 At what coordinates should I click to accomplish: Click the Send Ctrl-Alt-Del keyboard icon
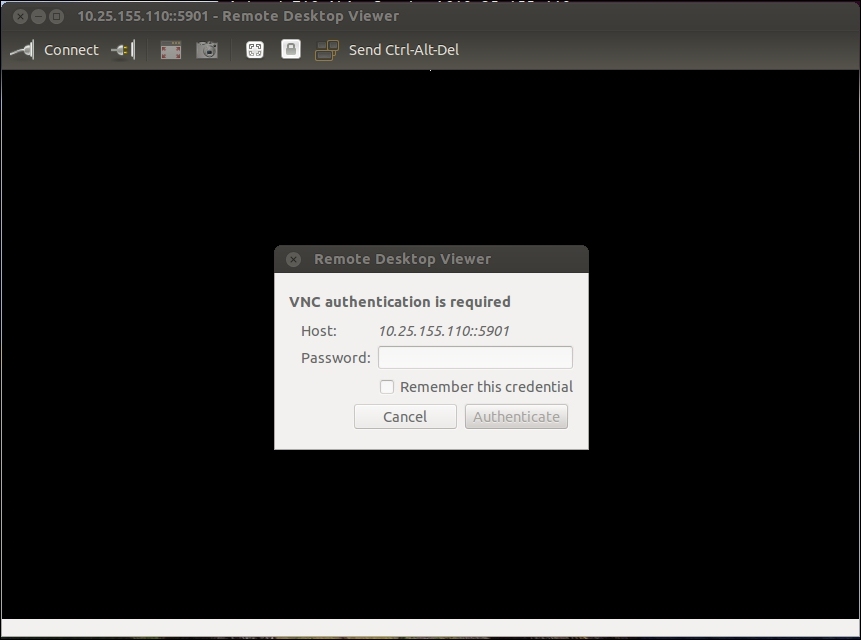tap(326, 48)
